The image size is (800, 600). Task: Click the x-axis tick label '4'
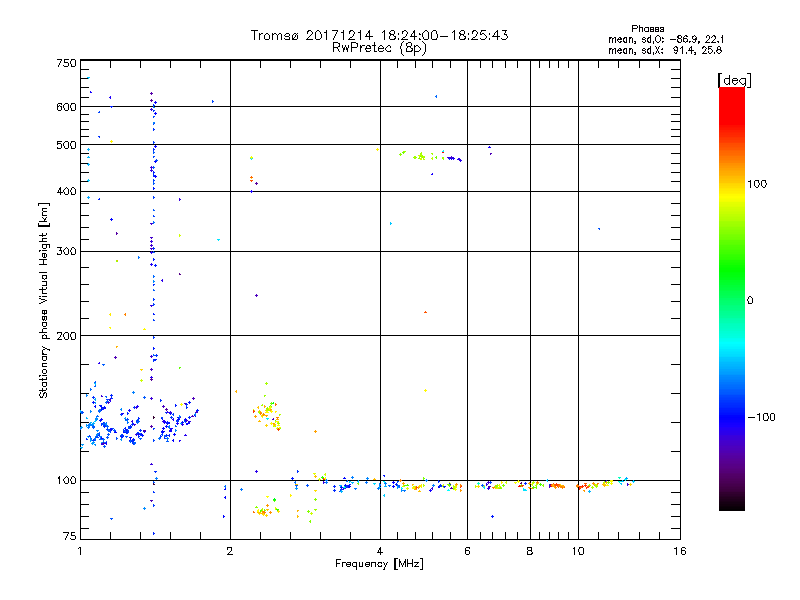380,551
